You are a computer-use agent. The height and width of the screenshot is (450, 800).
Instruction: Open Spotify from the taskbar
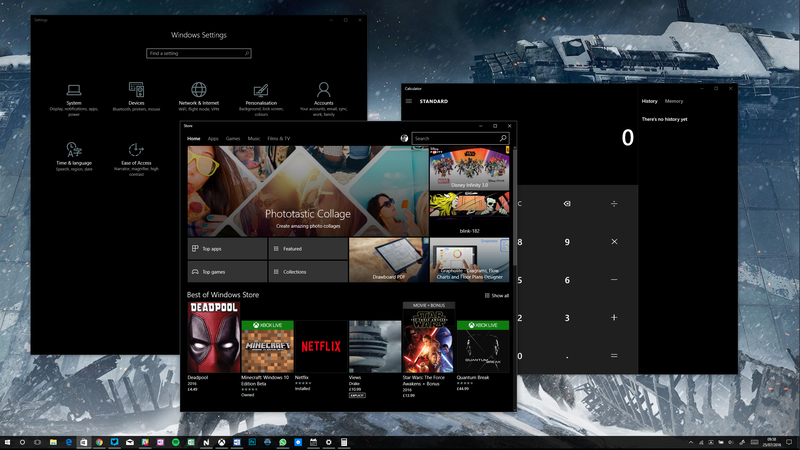(x=176, y=442)
